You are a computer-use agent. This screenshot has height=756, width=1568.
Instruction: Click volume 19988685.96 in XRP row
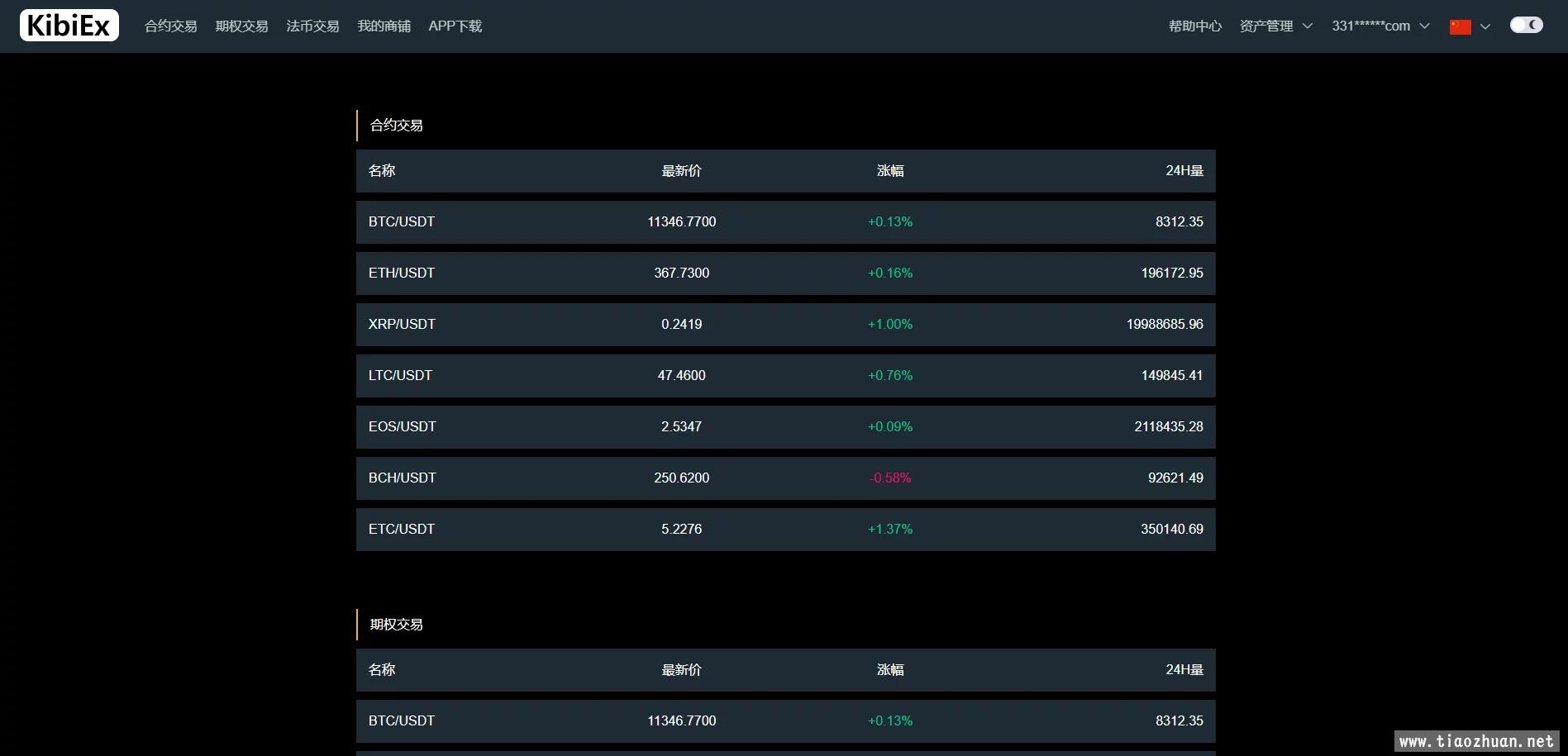pyautogui.click(x=1165, y=325)
